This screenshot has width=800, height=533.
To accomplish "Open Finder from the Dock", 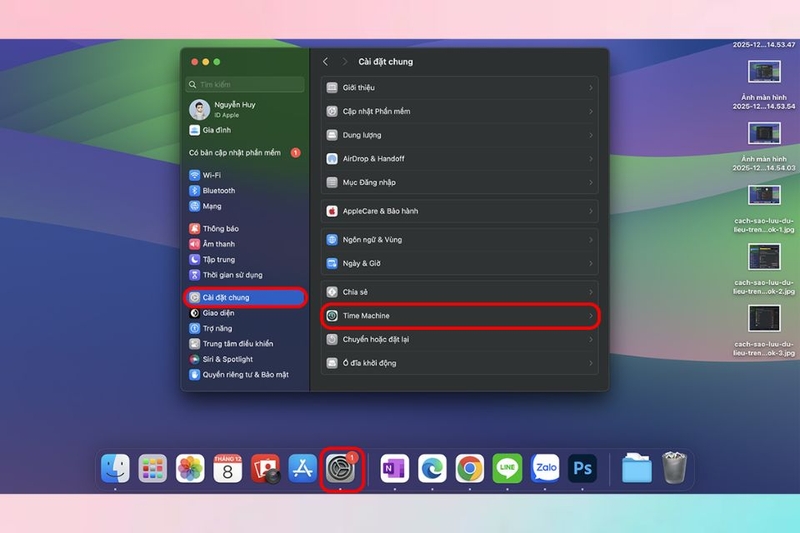I will (x=115, y=468).
